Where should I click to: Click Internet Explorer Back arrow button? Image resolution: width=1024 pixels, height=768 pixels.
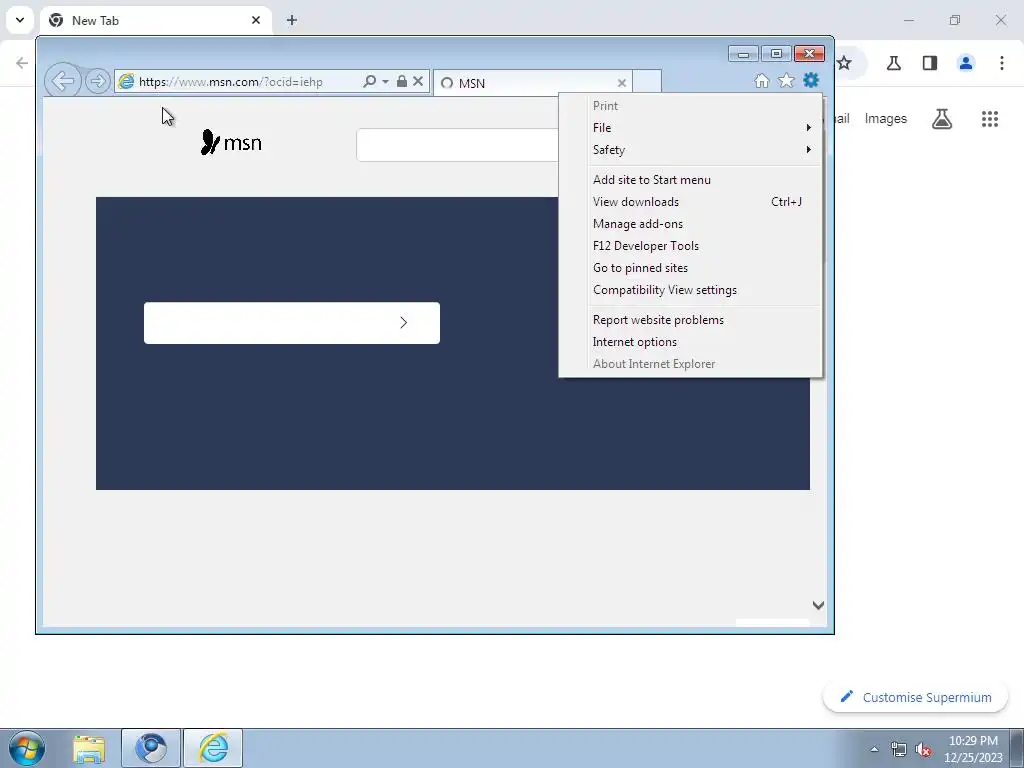(63, 81)
